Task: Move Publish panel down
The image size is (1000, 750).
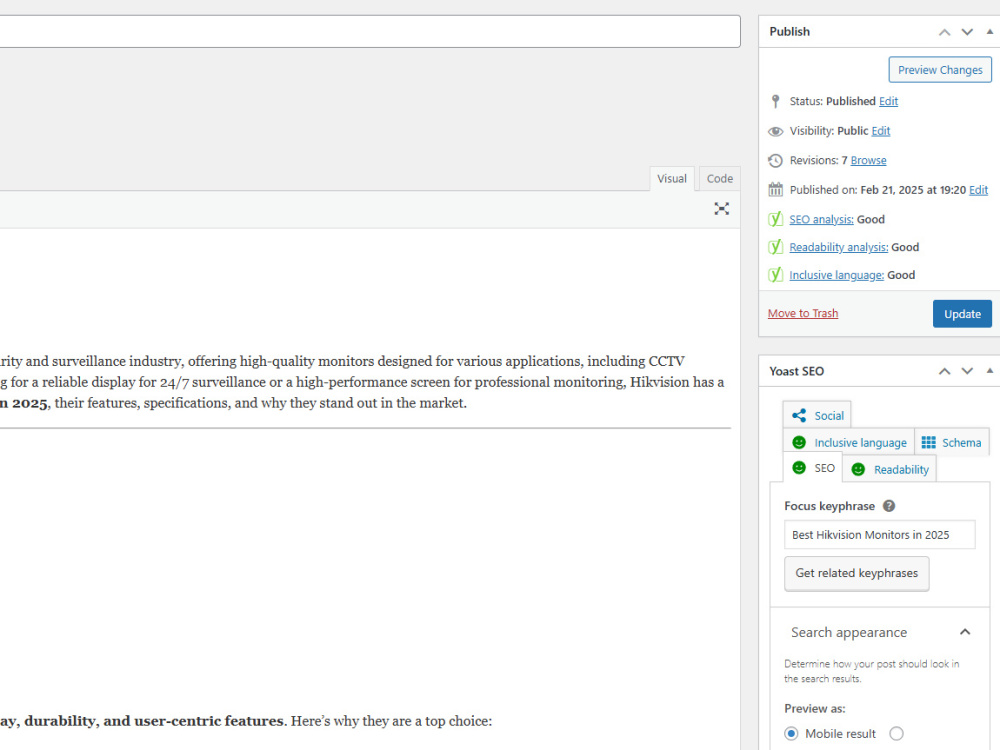Action: (x=967, y=32)
